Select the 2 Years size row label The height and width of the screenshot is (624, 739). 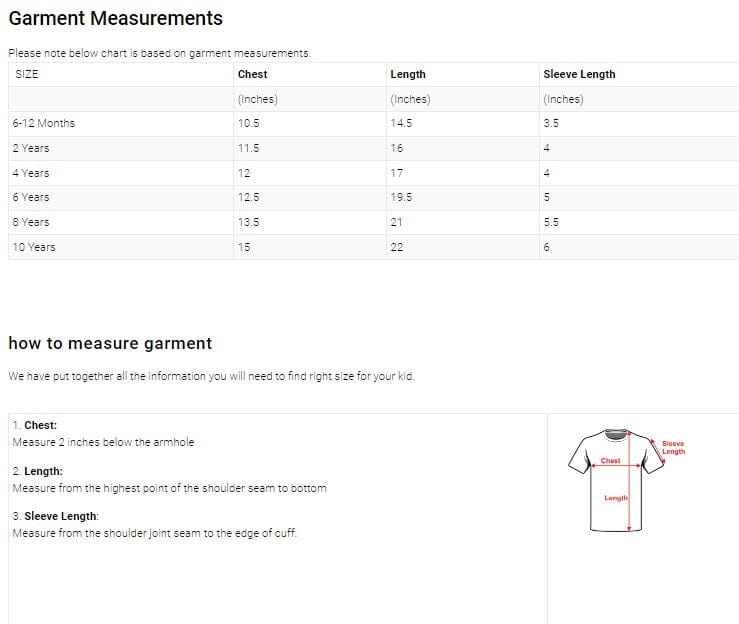[x=31, y=148]
